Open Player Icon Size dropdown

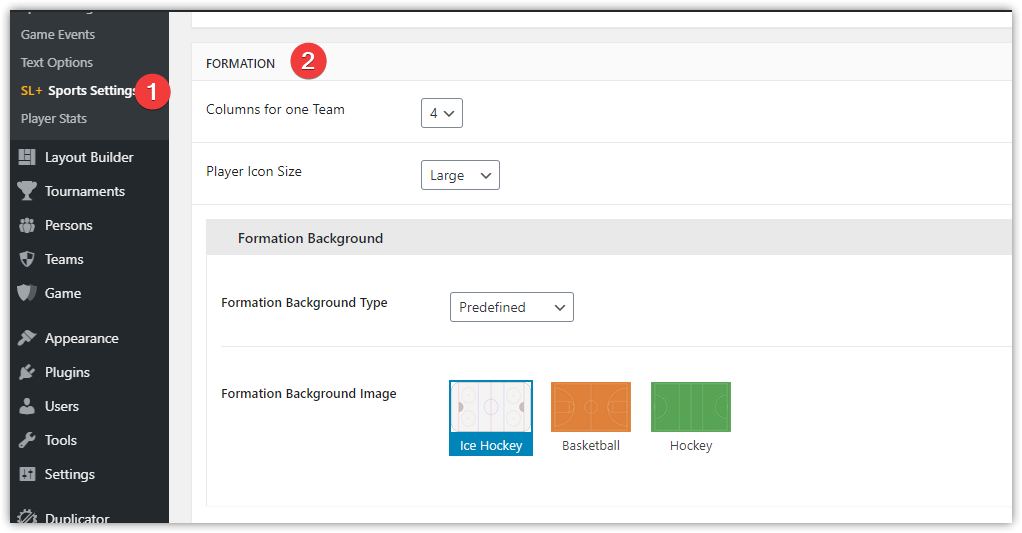click(x=460, y=175)
